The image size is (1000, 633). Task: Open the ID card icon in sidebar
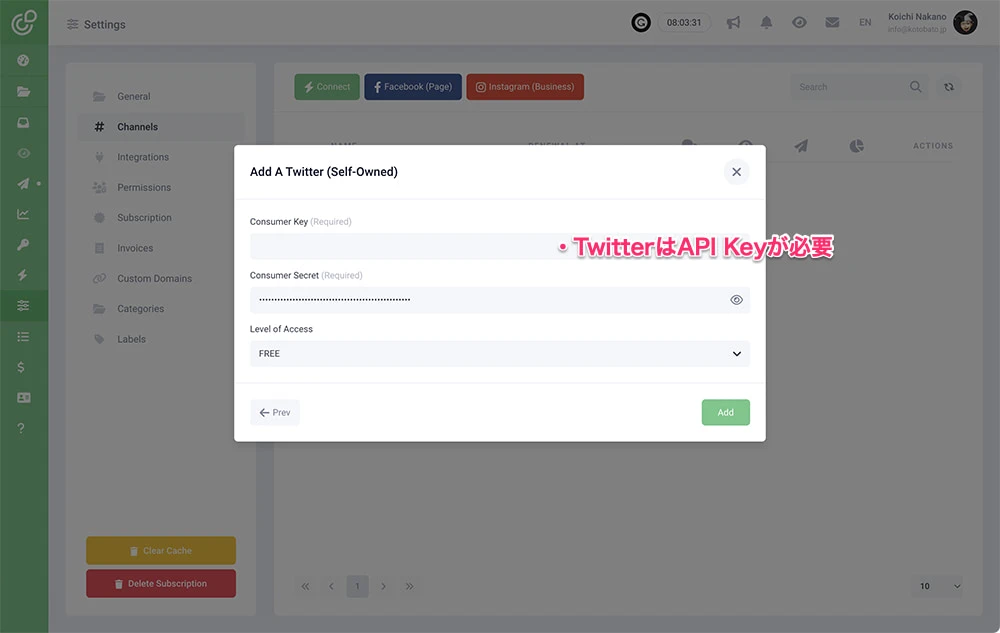tap(24, 398)
